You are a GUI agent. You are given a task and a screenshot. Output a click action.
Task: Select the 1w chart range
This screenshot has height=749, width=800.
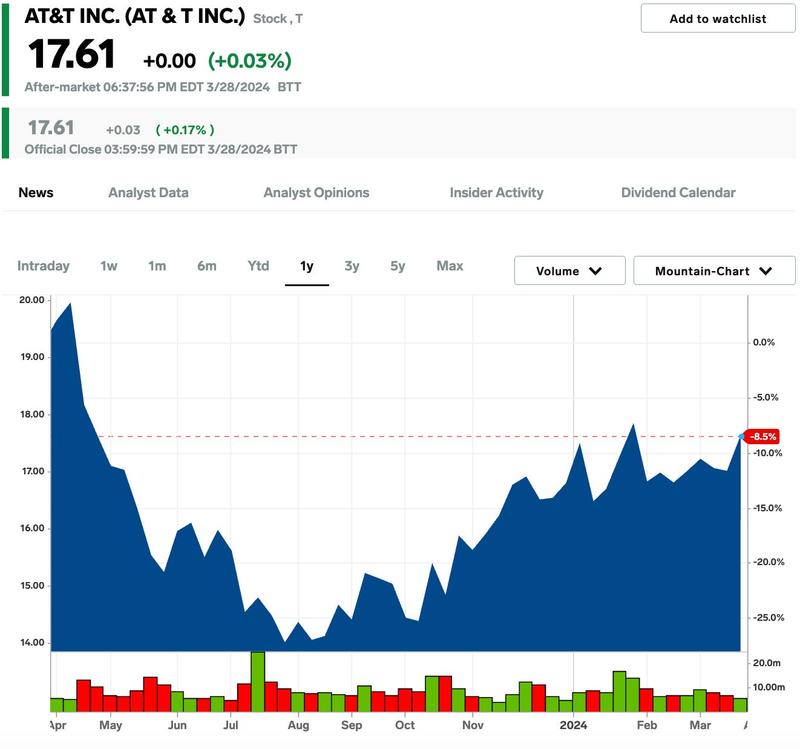109,266
